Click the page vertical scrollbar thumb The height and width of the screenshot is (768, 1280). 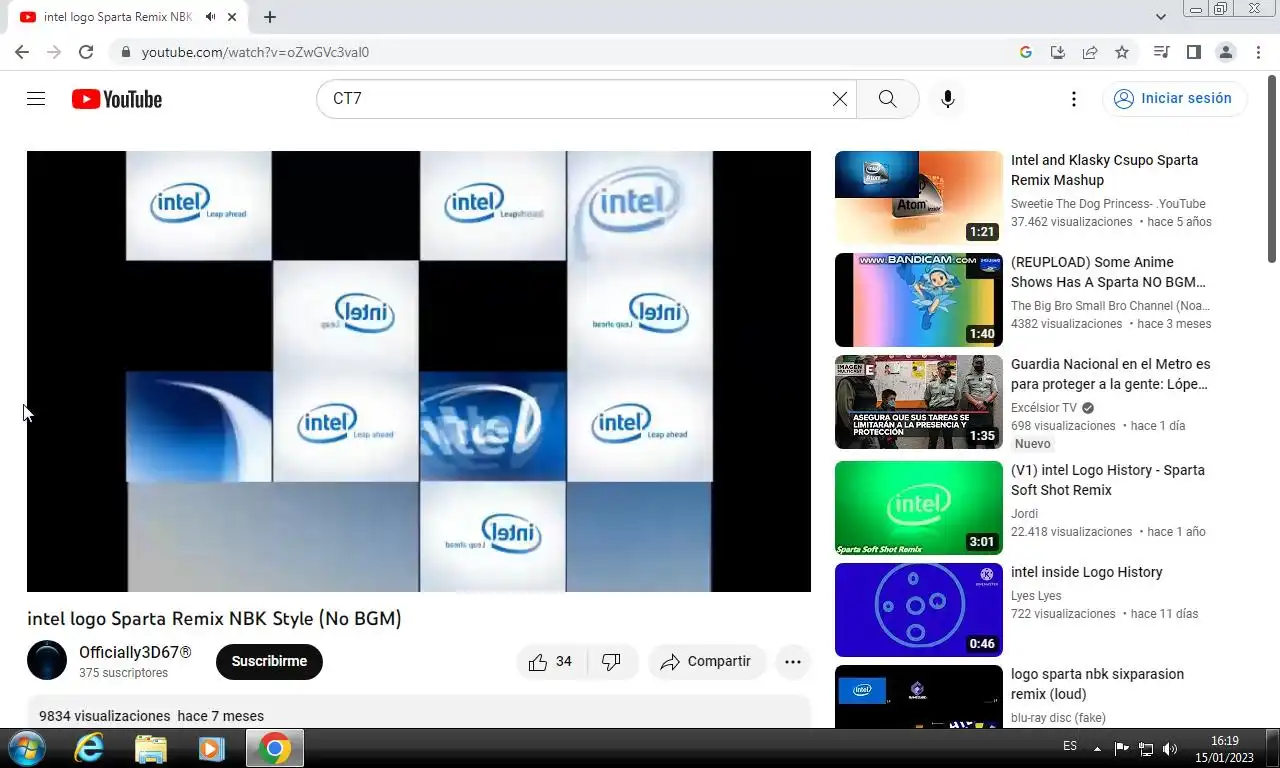[1272, 168]
